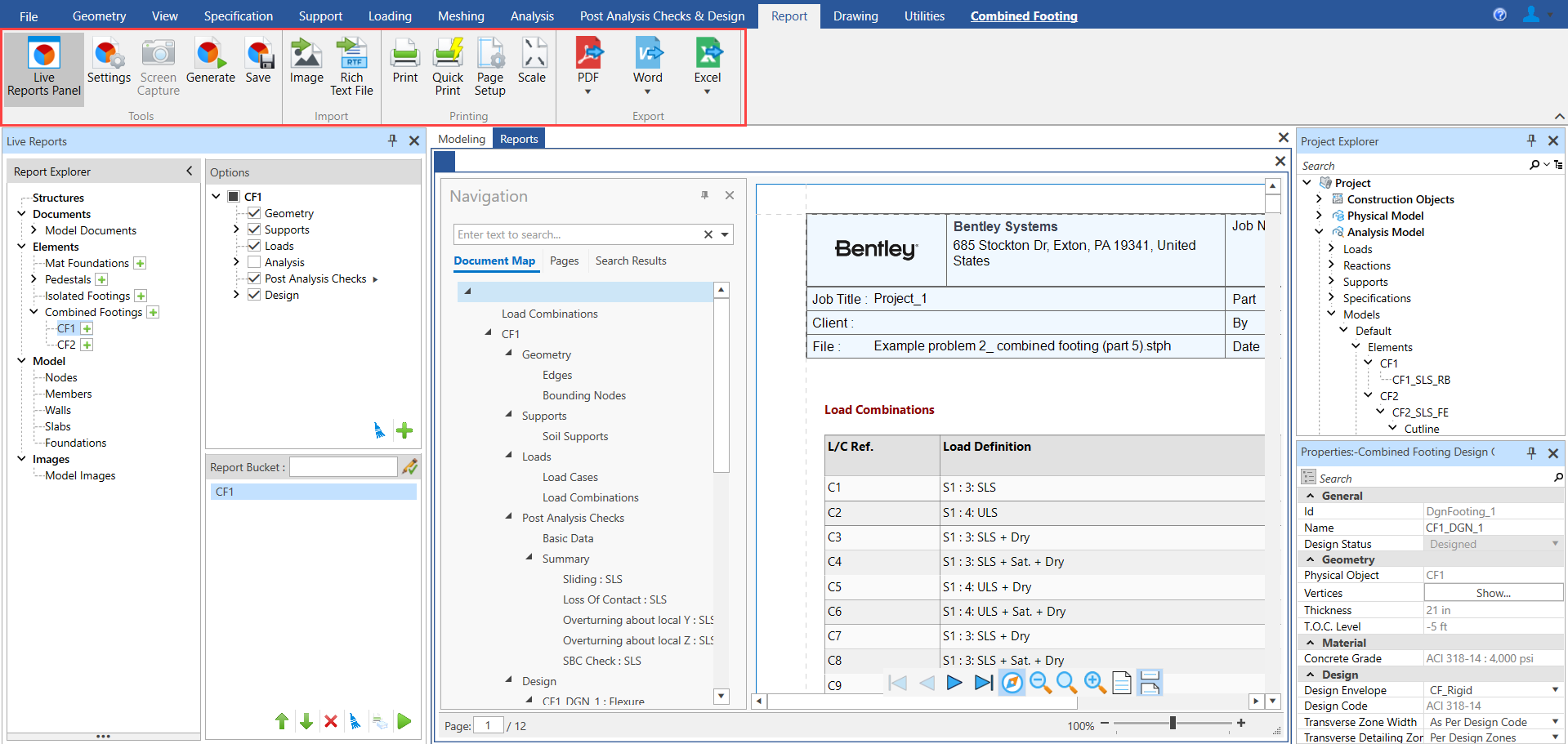The image size is (1568, 744).
Task: Export report to Excel
Action: 708,65
